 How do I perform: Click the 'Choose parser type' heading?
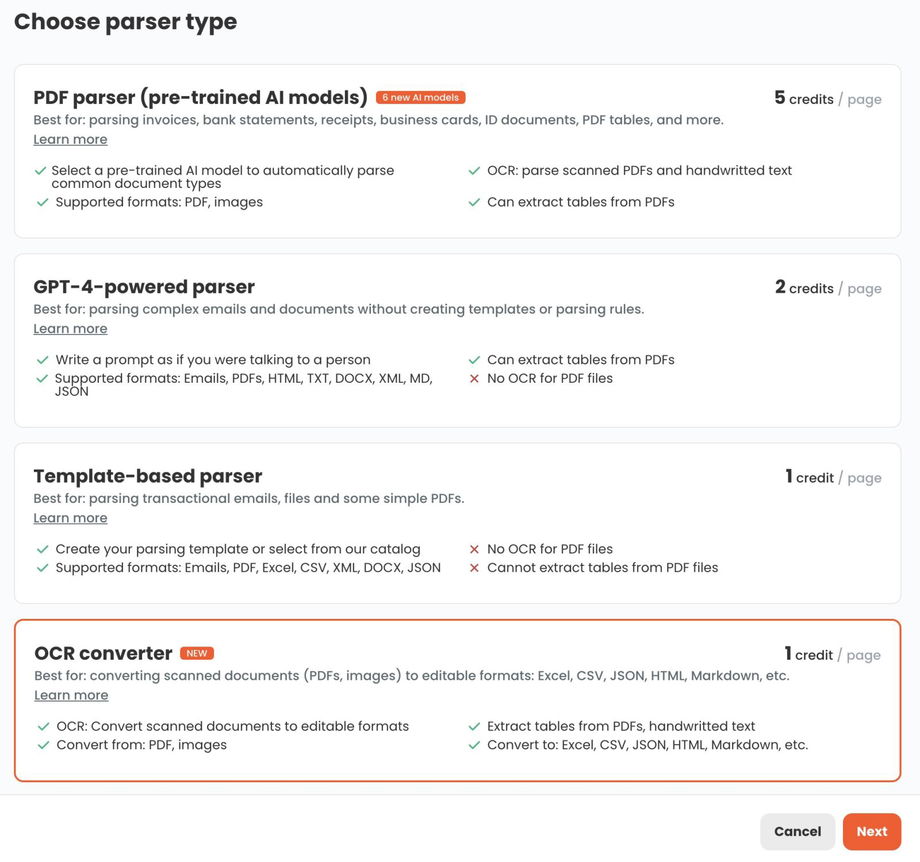click(x=125, y=21)
